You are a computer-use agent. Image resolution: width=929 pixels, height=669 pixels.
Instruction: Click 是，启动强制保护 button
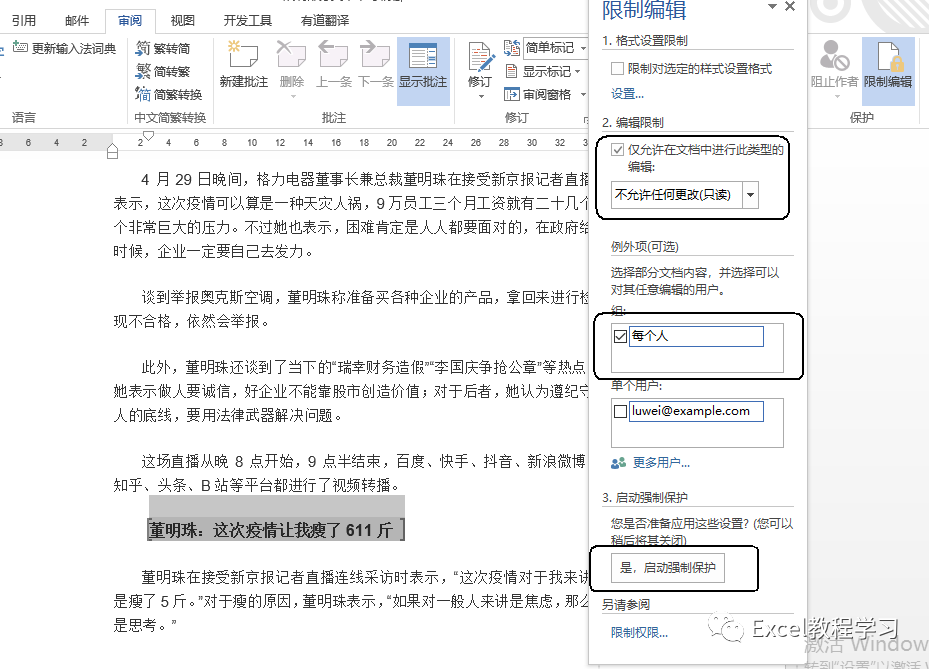click(x=668, y=568)
